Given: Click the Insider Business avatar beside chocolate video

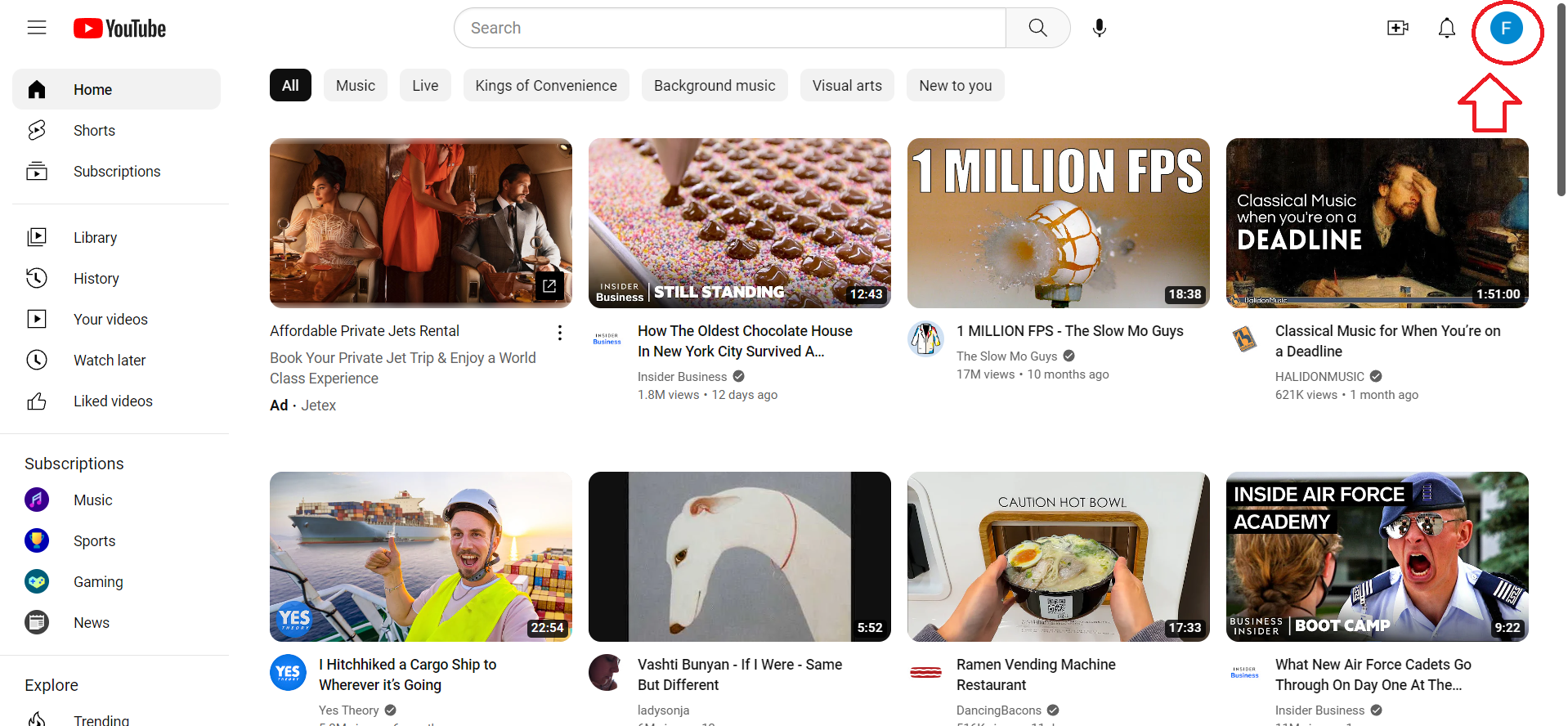Looking at the screenshot, I should coord(607,338).
